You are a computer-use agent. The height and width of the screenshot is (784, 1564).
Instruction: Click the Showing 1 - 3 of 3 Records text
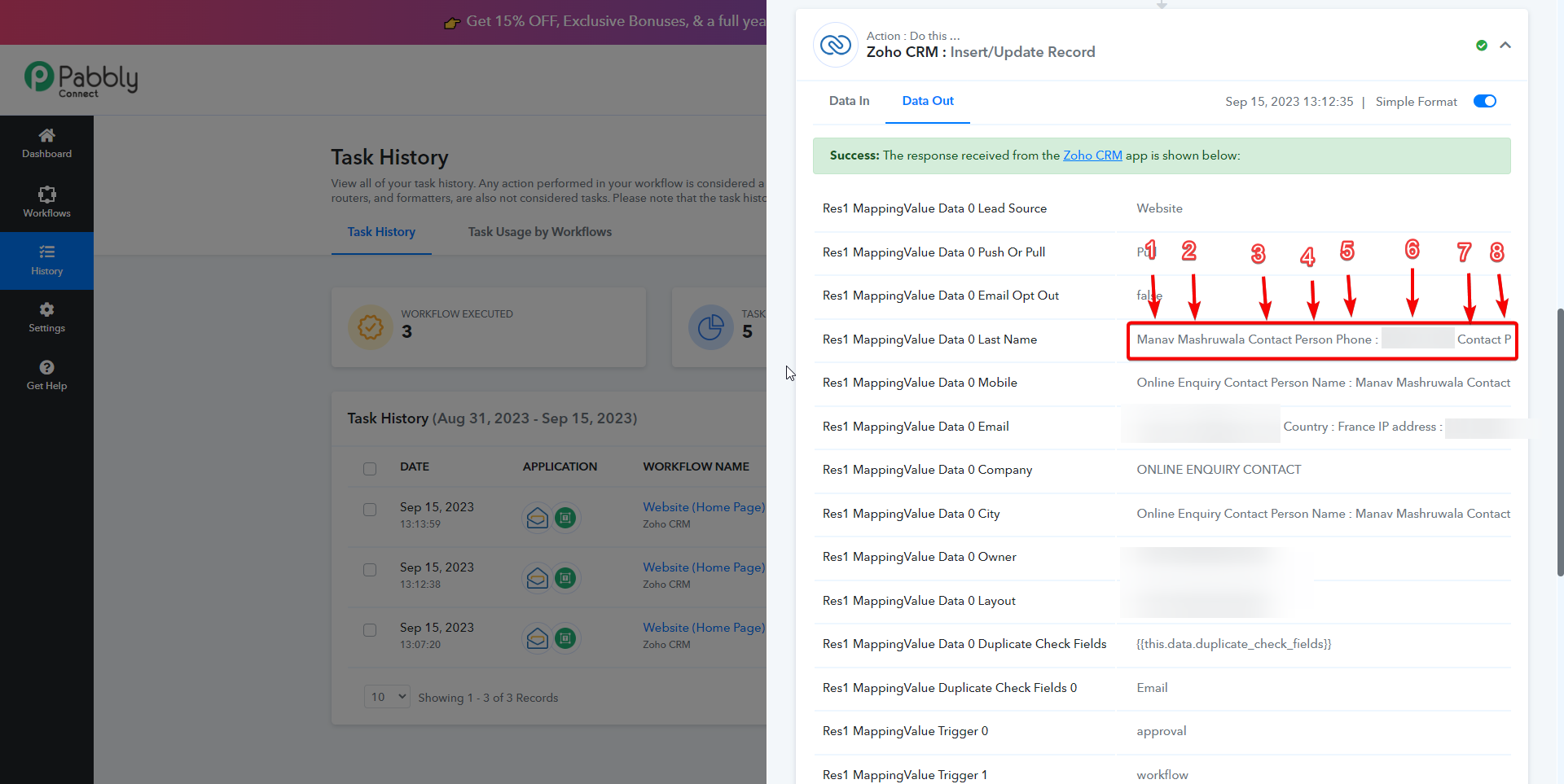[488, 698]
